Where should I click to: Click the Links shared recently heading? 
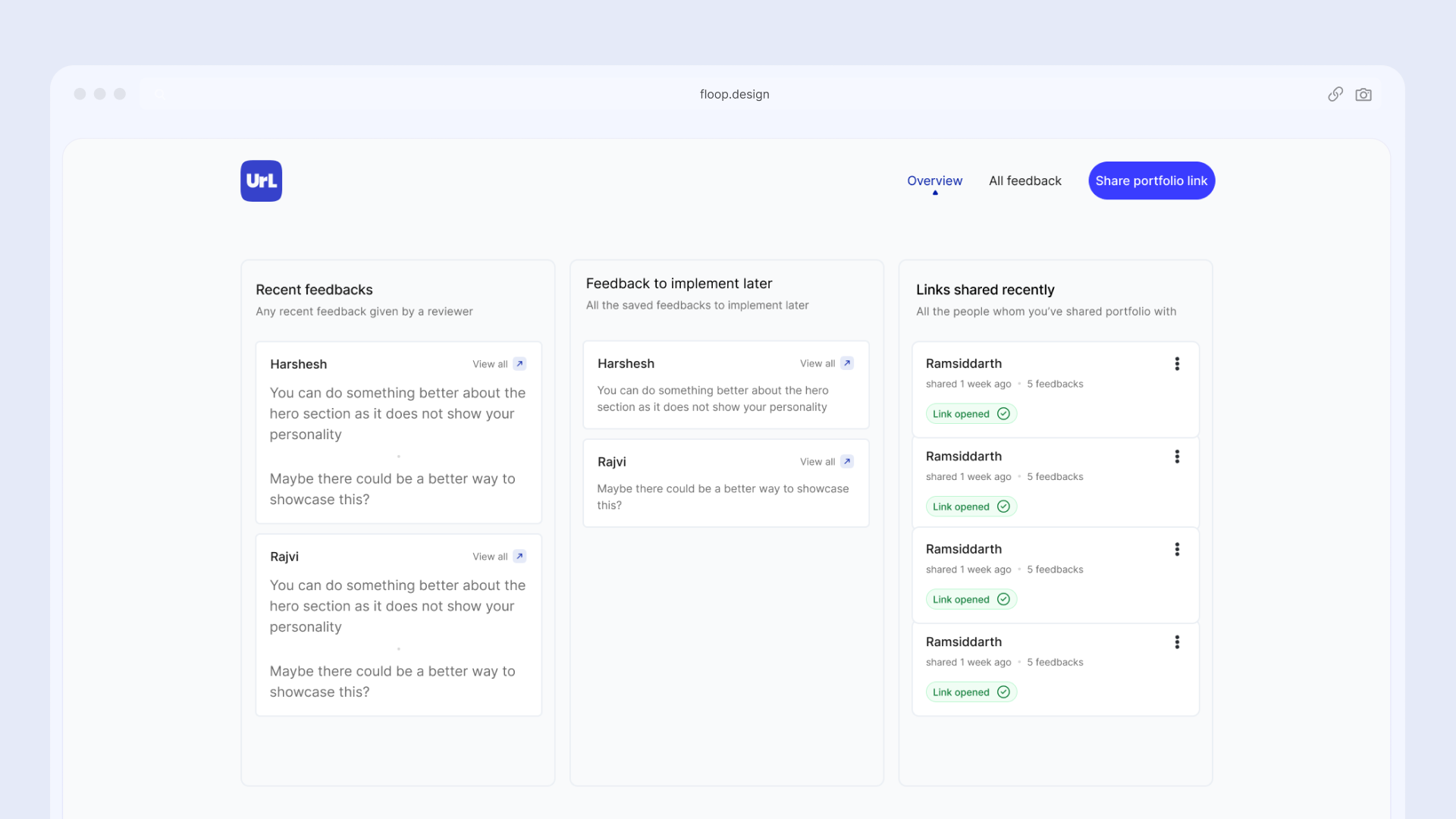coord(985,290)
